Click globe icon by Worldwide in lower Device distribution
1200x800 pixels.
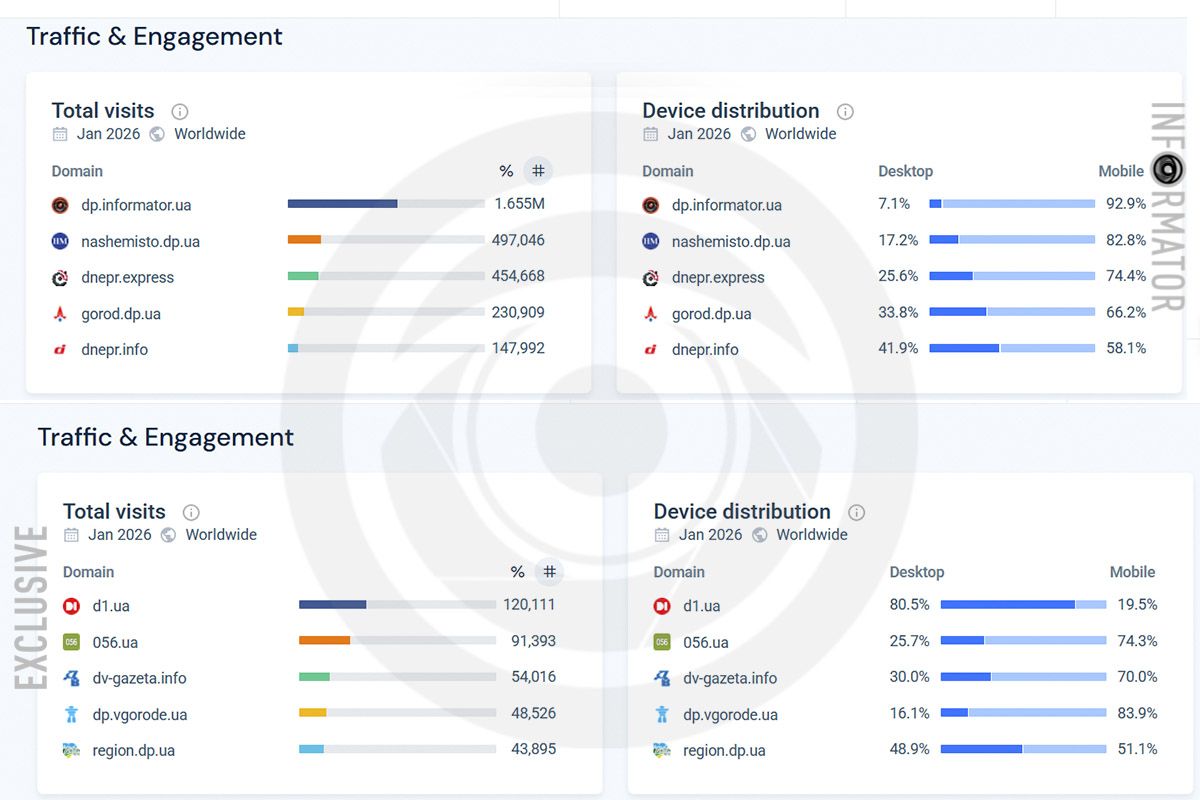coord(760,535)
